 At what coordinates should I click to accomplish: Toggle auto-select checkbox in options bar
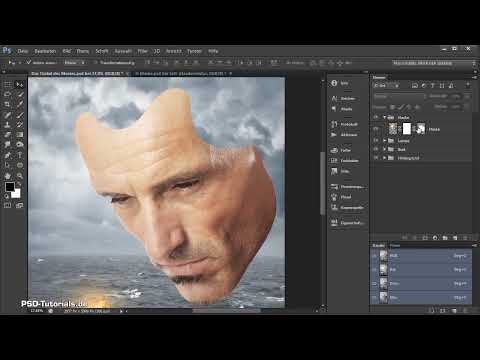pos(29,62)
